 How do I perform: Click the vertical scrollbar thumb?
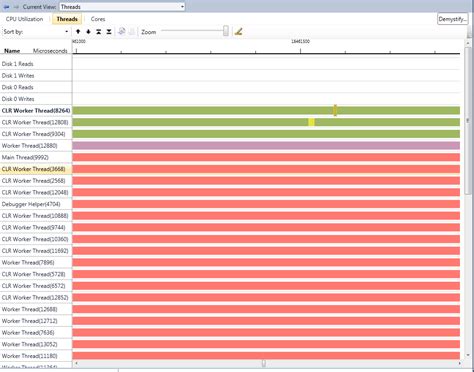pos(468,121)
